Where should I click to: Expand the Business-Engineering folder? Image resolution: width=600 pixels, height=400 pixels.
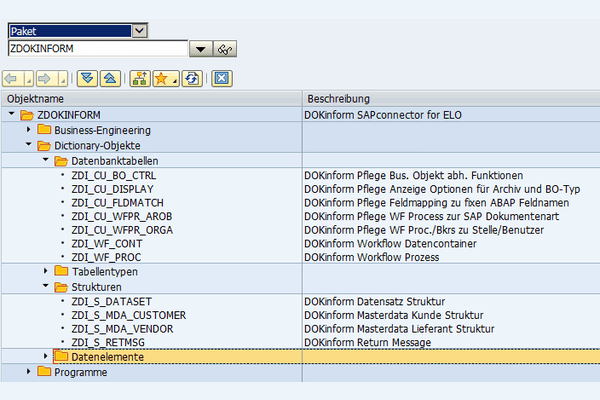[x=28, y=130]
